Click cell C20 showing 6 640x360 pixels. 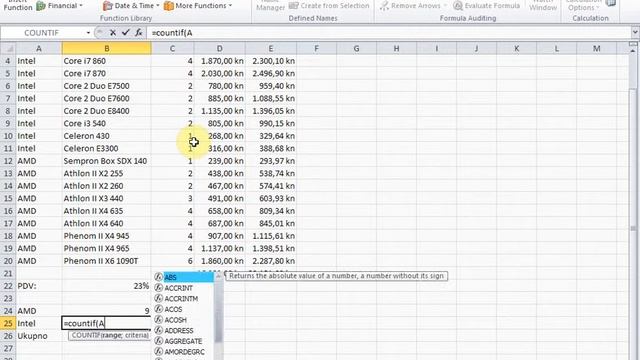click(172, 261)
